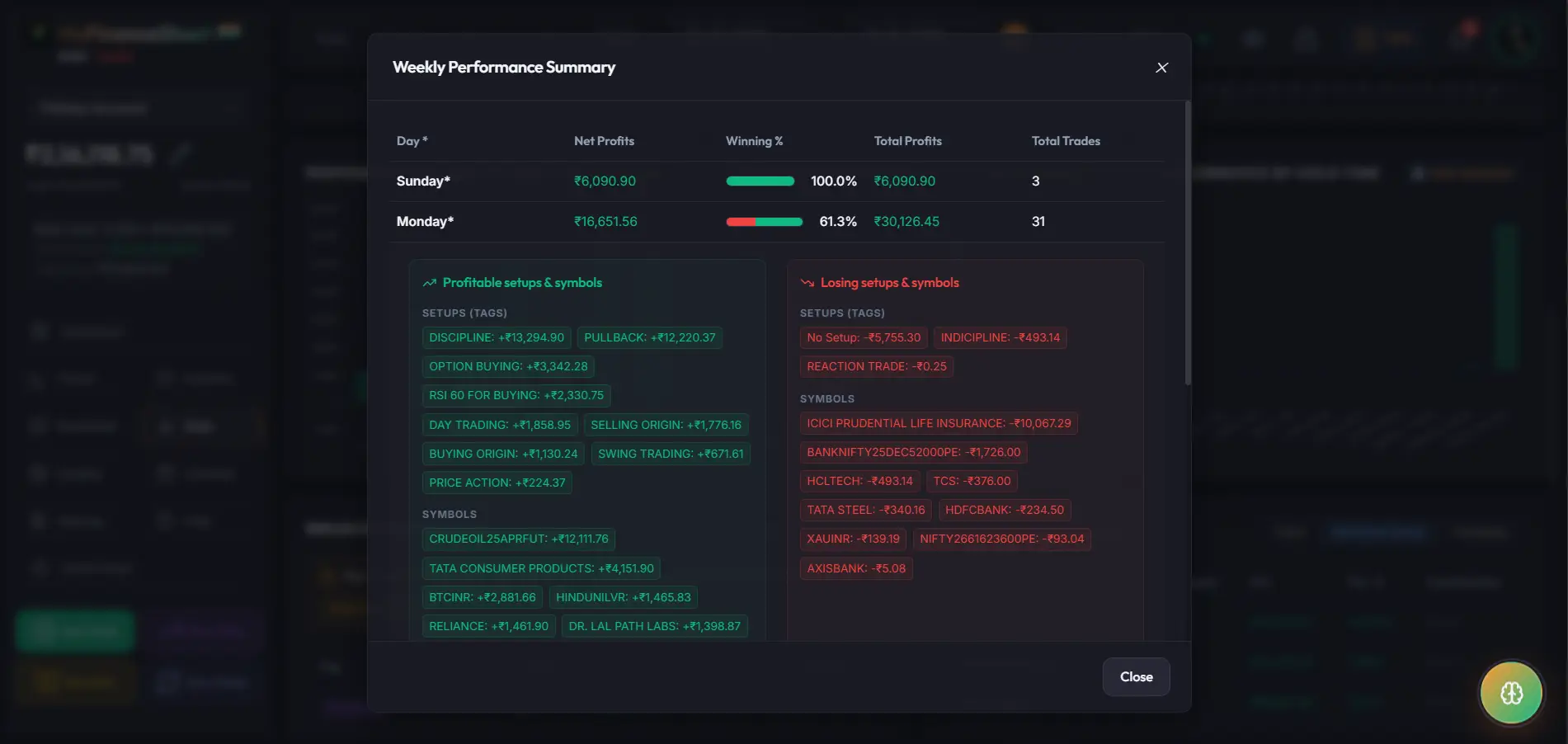
Task: Click Monday net profit ₹16,651.56
Action: click(605, 222)
